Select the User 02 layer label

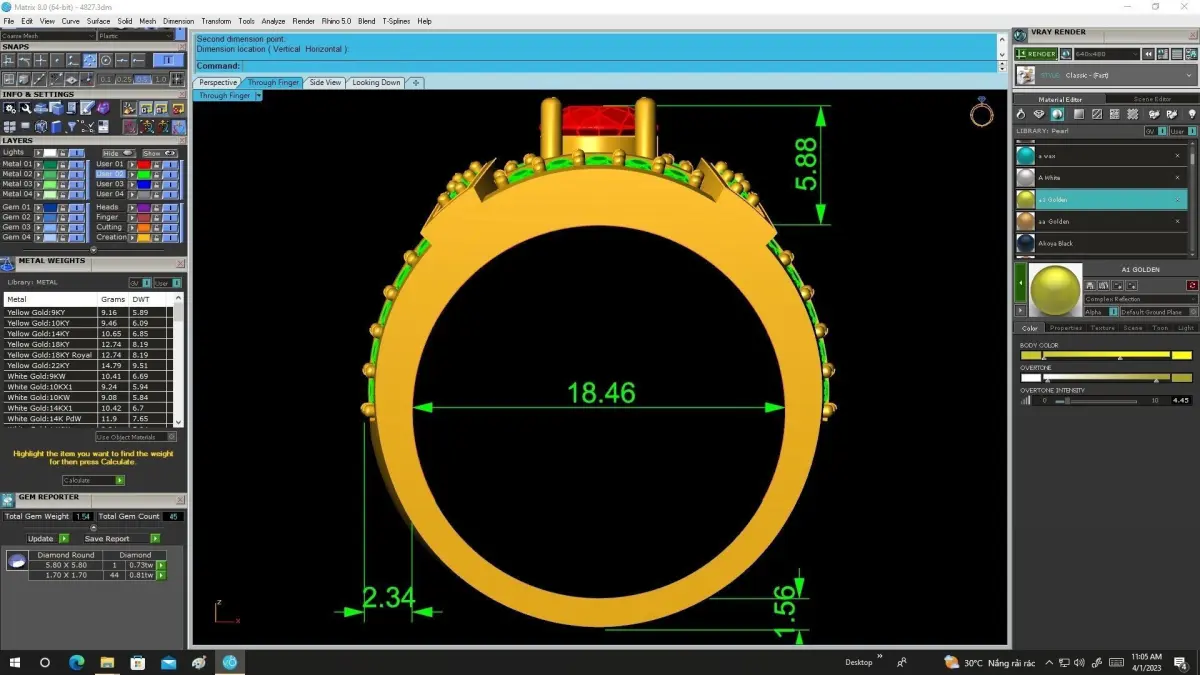coord(110,174)
